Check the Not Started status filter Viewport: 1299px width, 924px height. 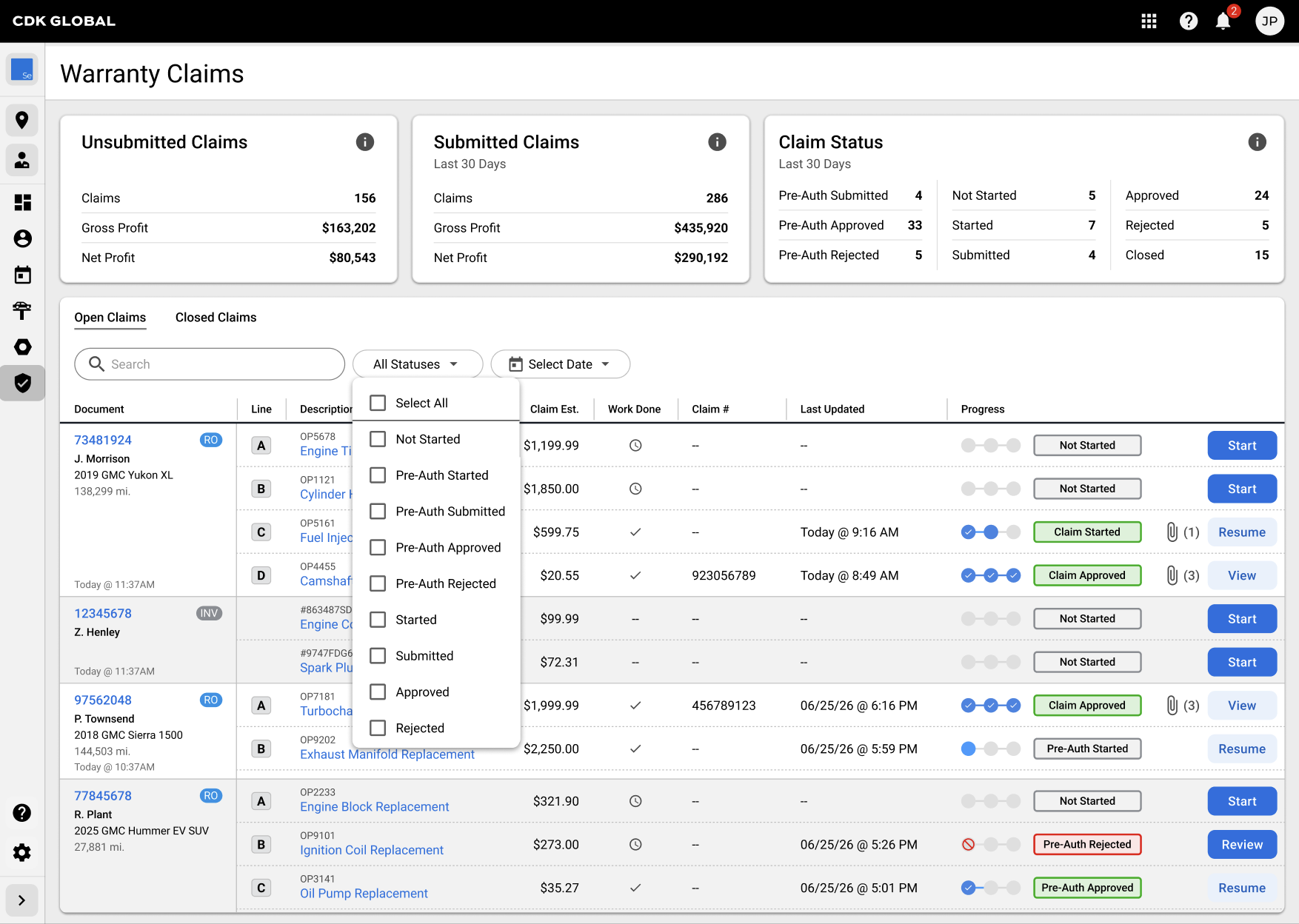(378, 439)
